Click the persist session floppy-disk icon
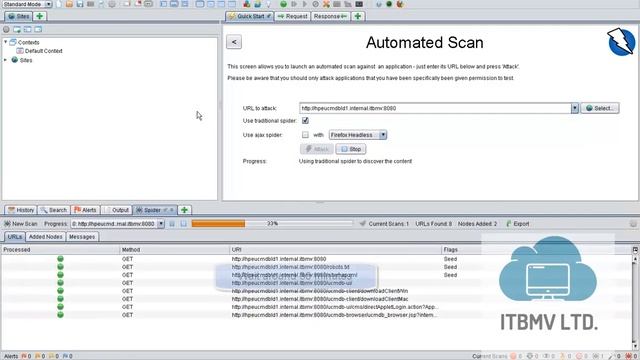The height and width of the screenshot is (360, 640). [x=80, y=4]
